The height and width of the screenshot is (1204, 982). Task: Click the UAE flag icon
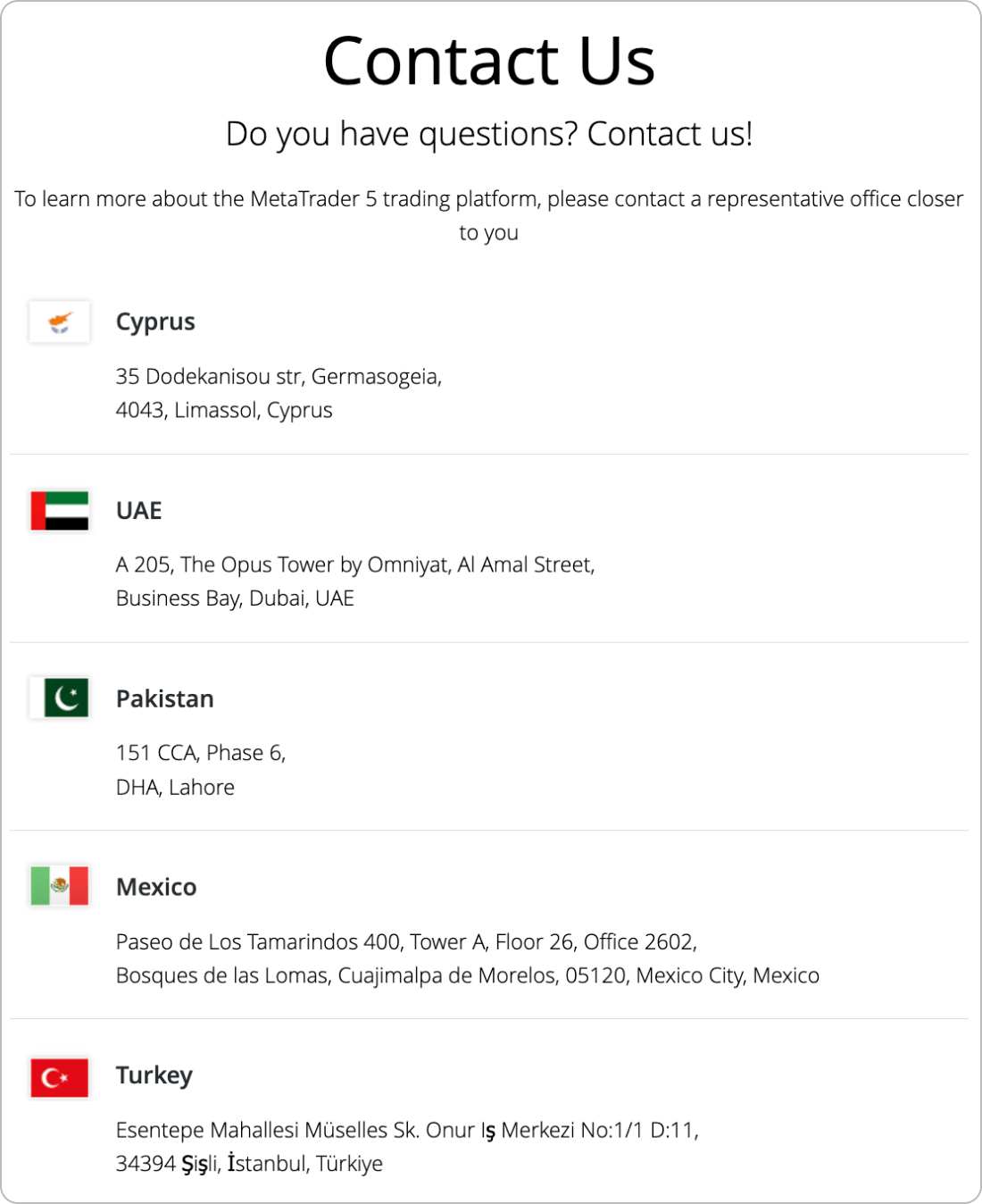(60, 510)
